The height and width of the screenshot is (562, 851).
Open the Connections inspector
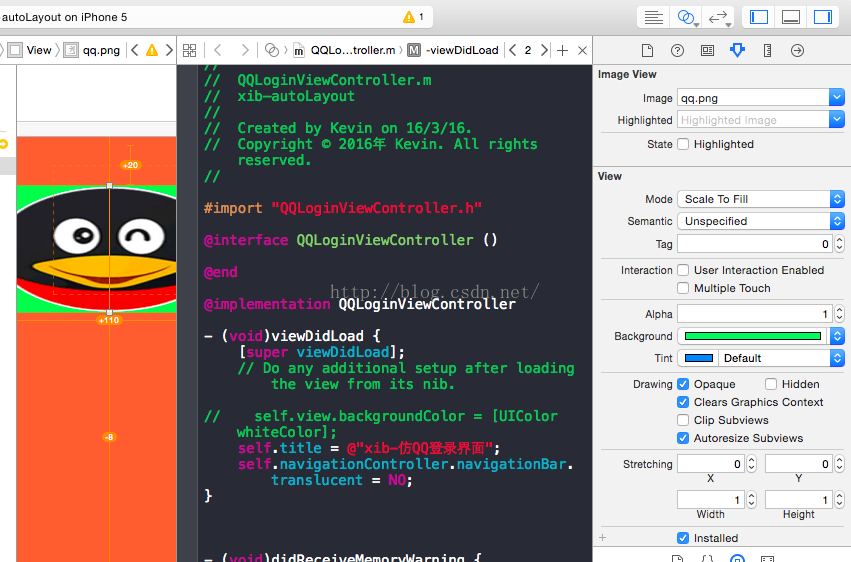(797, 50)
